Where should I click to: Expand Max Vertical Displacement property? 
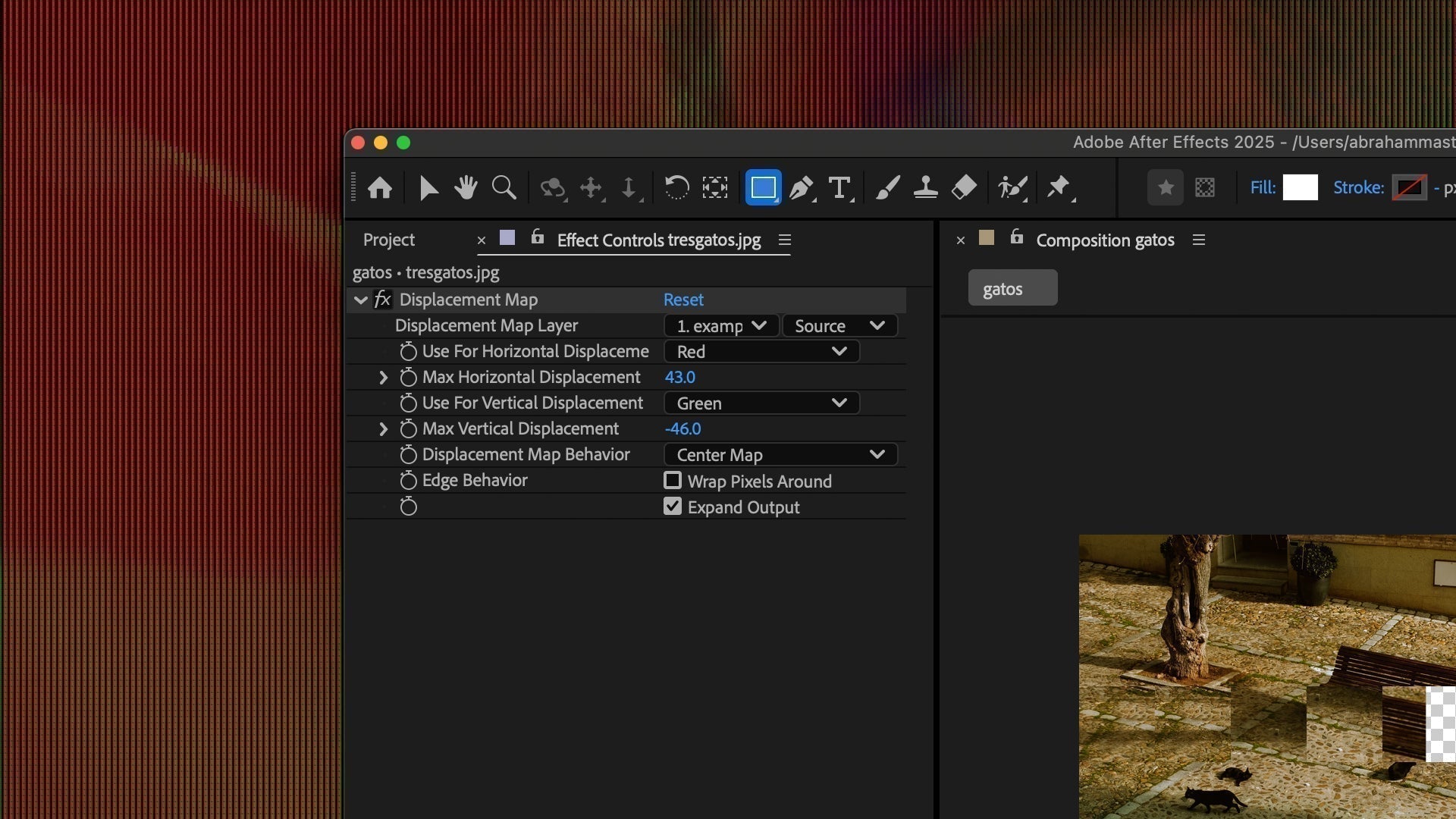point(383,428)
